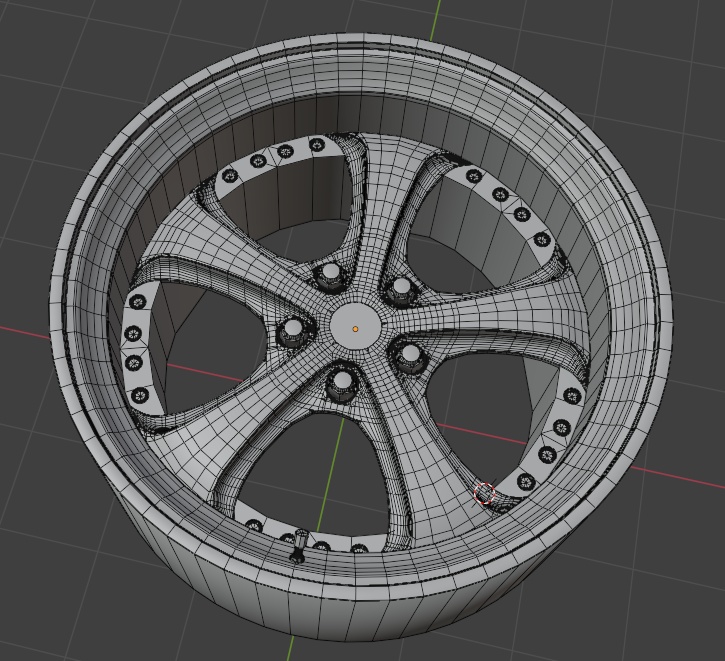Screen dimensions: 725x661
Task: Click the orange origin point on the hub
Action: pyautogui.click(x=355, y=329)
